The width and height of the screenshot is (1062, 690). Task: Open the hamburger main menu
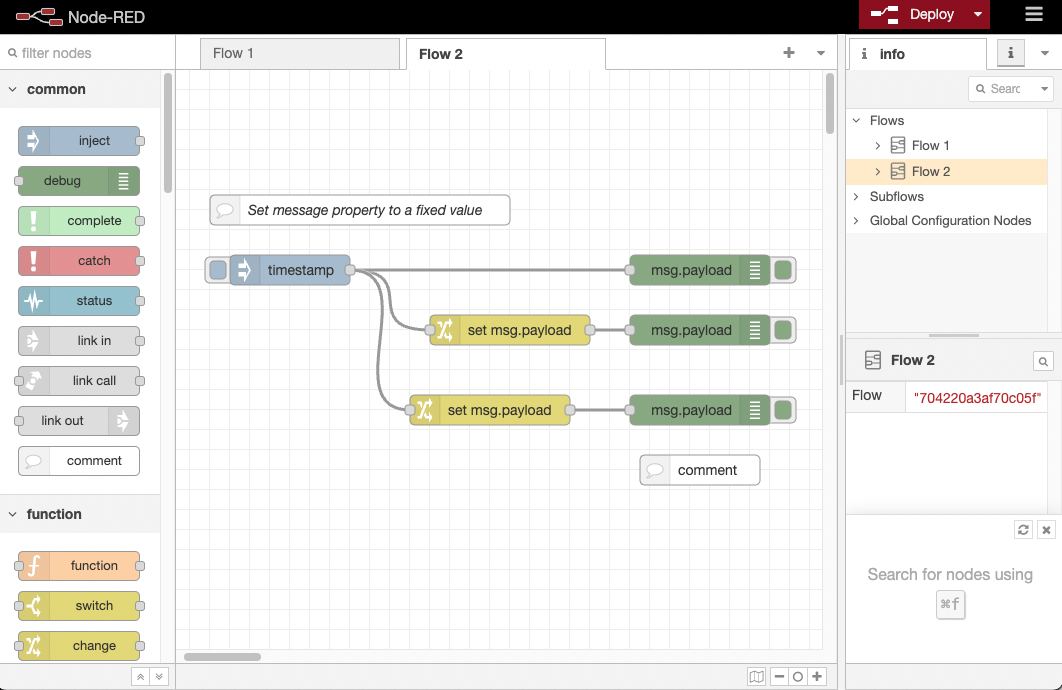click(x=1034, y=14)
